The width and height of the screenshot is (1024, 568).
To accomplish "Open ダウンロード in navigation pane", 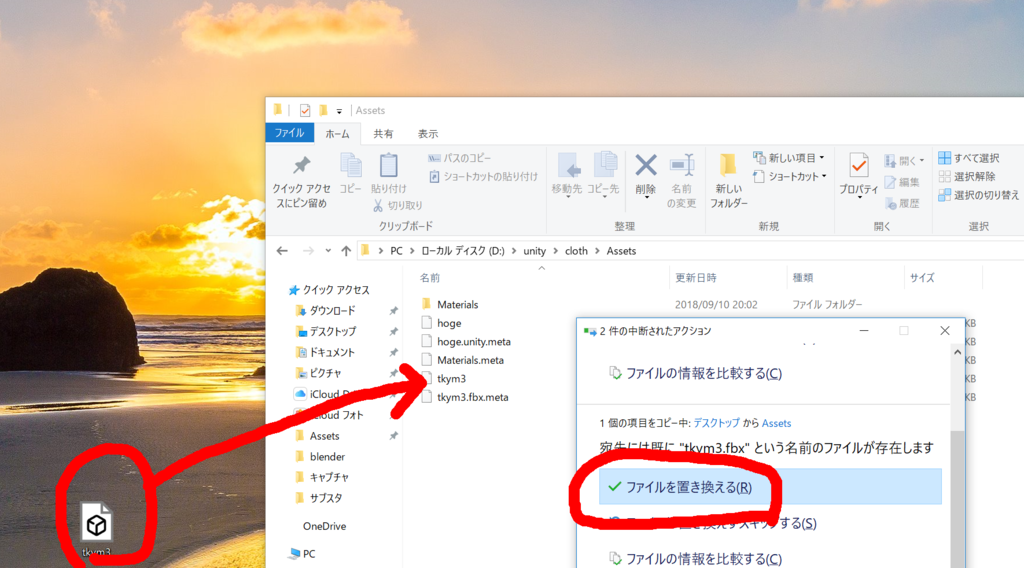I will (x=325, y=311).
